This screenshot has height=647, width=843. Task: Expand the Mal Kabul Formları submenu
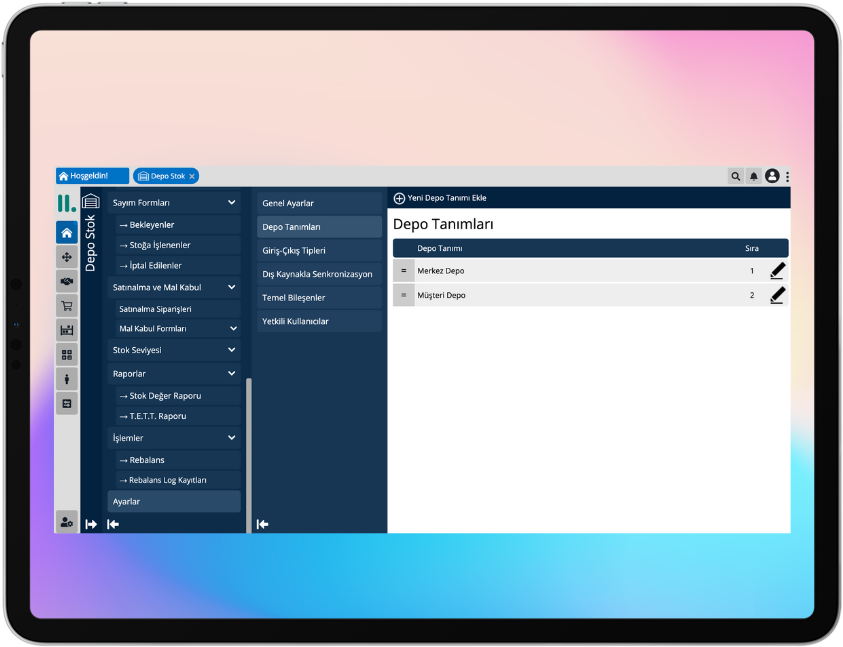[232, 328]
